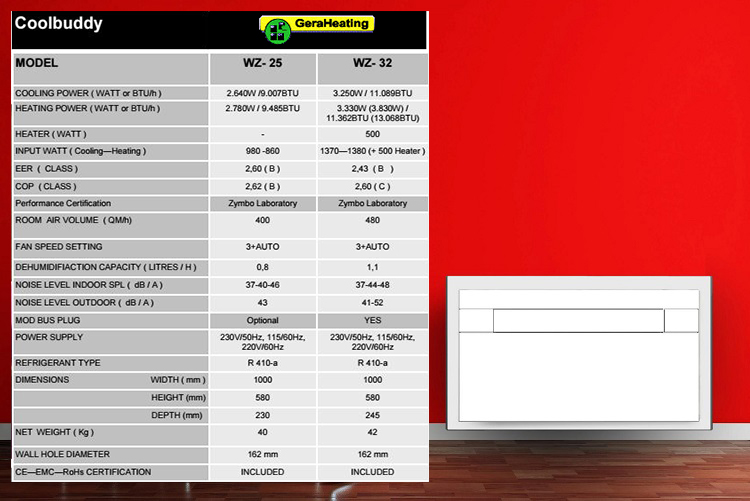
Task: Click the HEATER ( WATT ) label
Action: (51, 134)
